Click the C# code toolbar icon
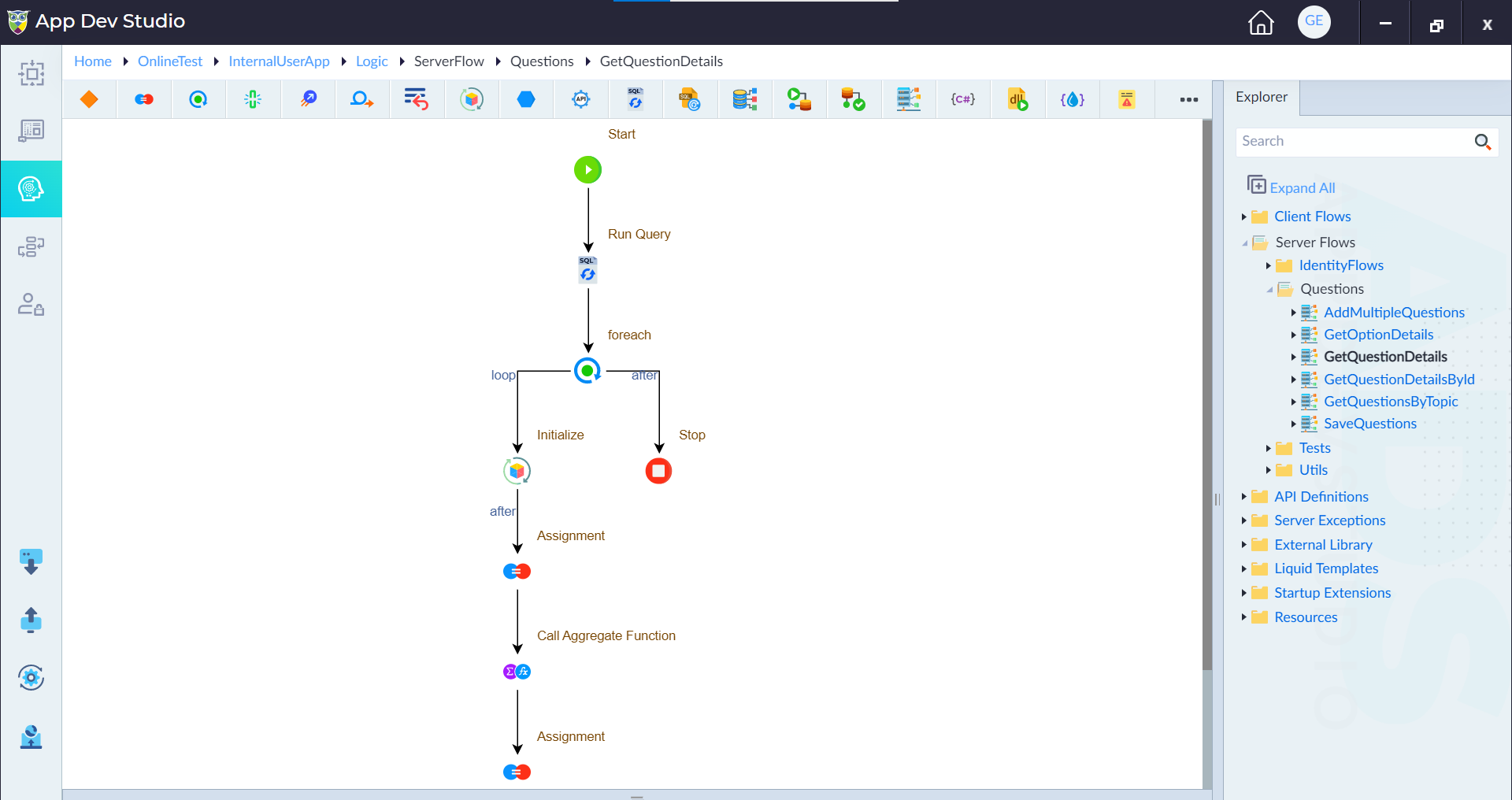Image resolution: width=1512 pixels, height=800 pixels. (963, 99)
